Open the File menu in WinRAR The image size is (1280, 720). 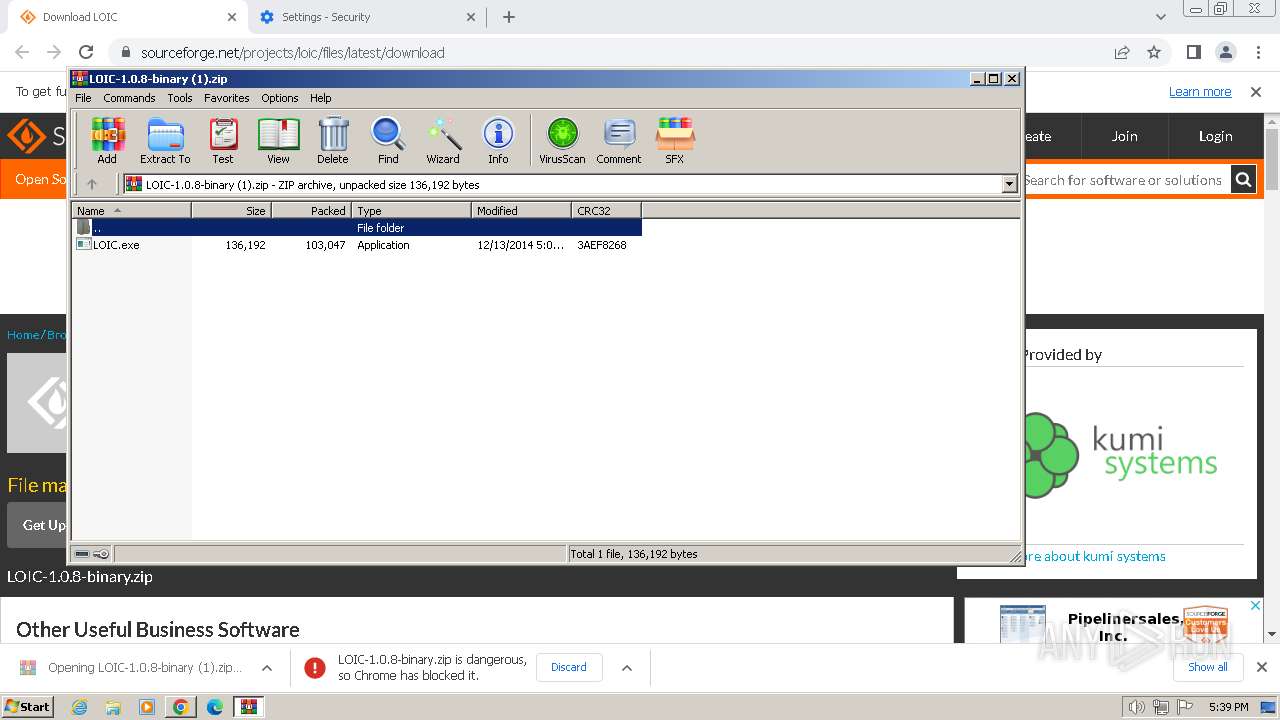83,98
